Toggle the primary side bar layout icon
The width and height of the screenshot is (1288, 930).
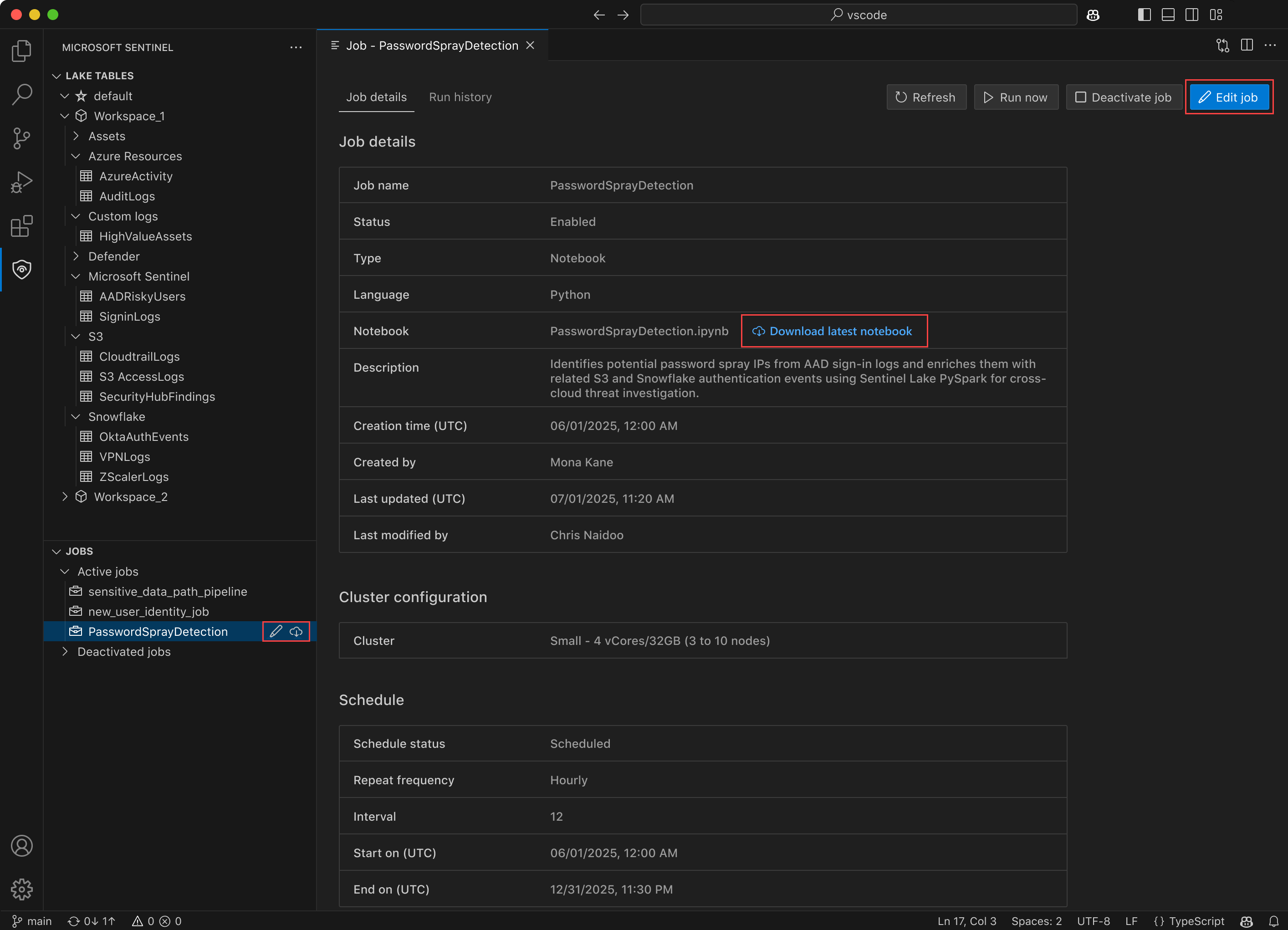[x=1144, y=15]
